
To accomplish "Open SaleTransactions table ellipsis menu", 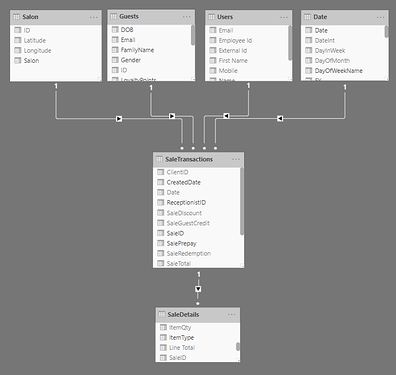I will click(236, 159).
